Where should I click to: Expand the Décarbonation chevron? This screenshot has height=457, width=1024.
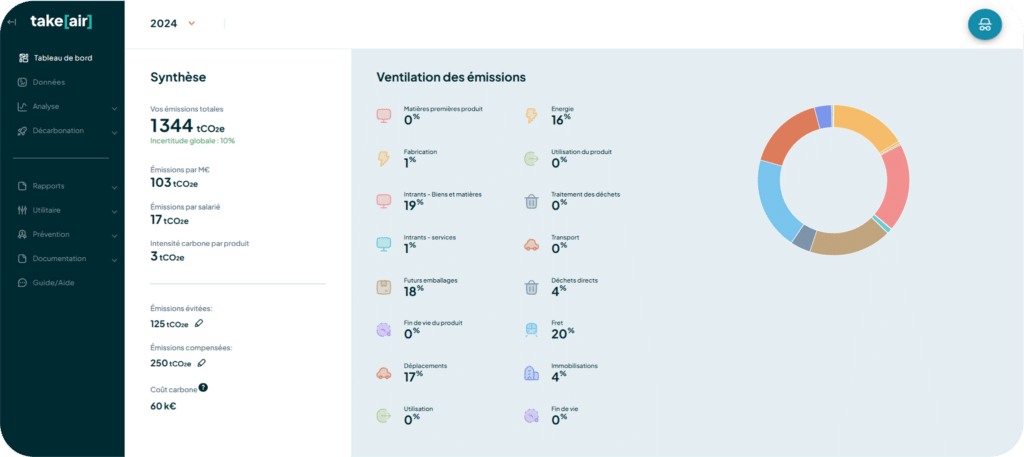[114, 133]
